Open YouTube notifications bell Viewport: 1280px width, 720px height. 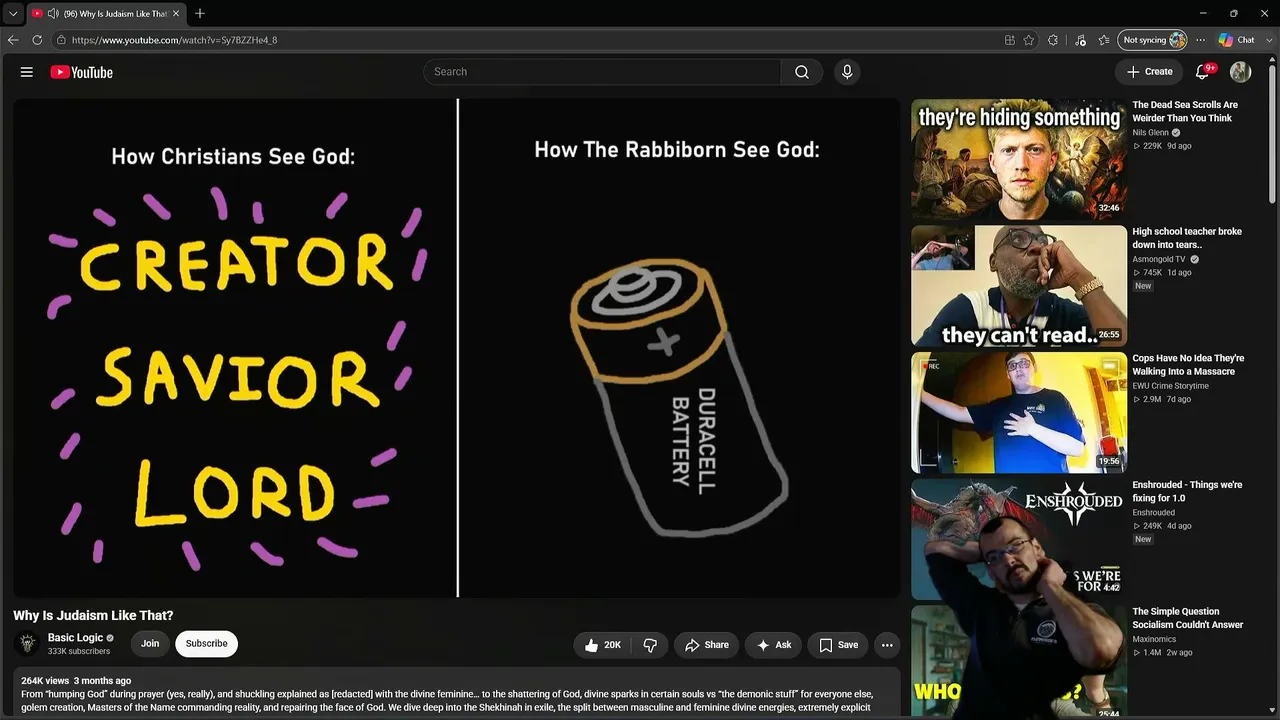[x=1205, y=71]
